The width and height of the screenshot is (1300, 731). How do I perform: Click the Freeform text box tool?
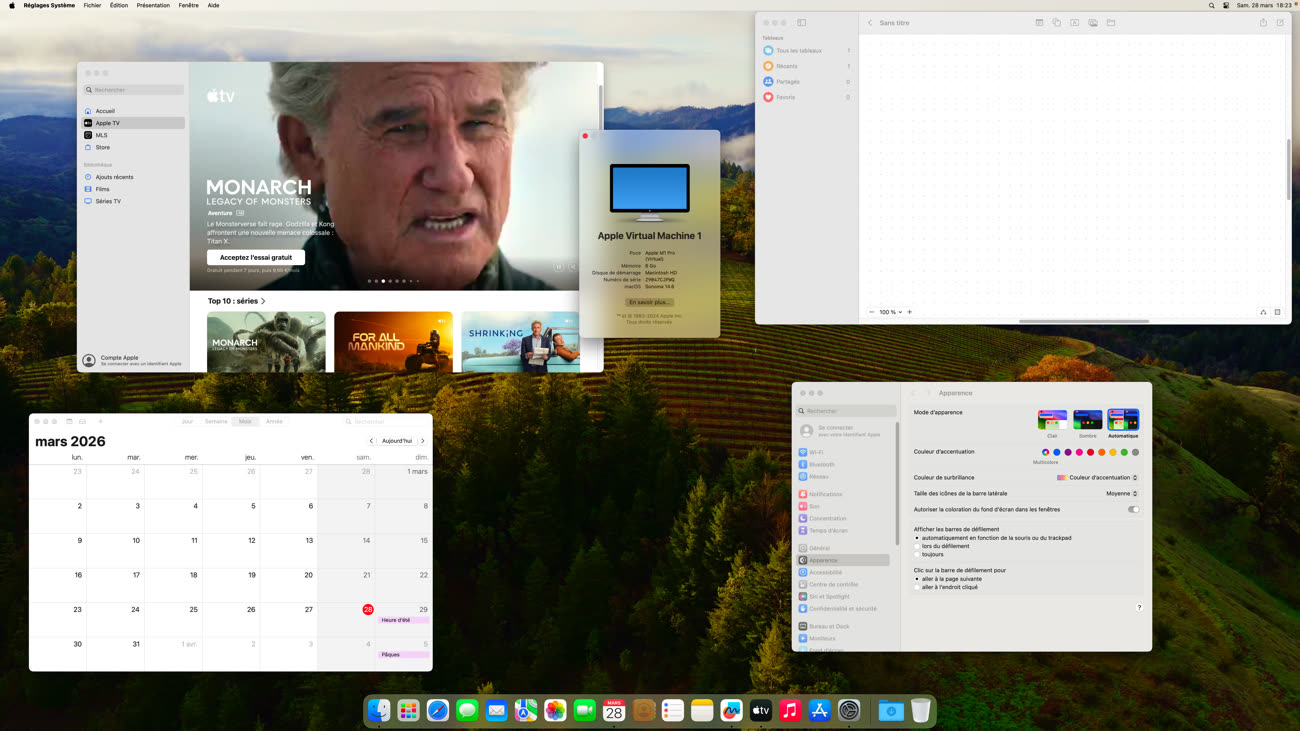(1075, 23)
